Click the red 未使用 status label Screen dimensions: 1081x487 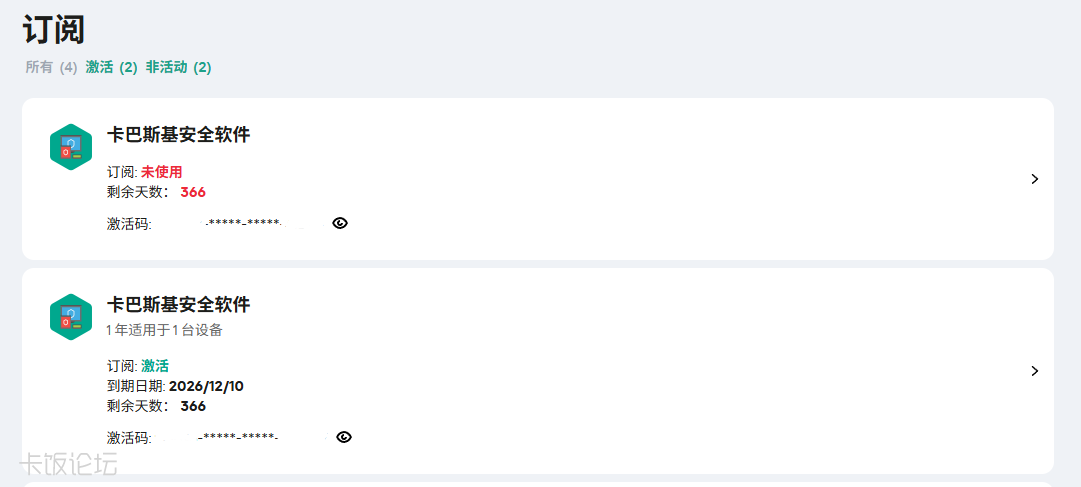(x=161, y=172)
